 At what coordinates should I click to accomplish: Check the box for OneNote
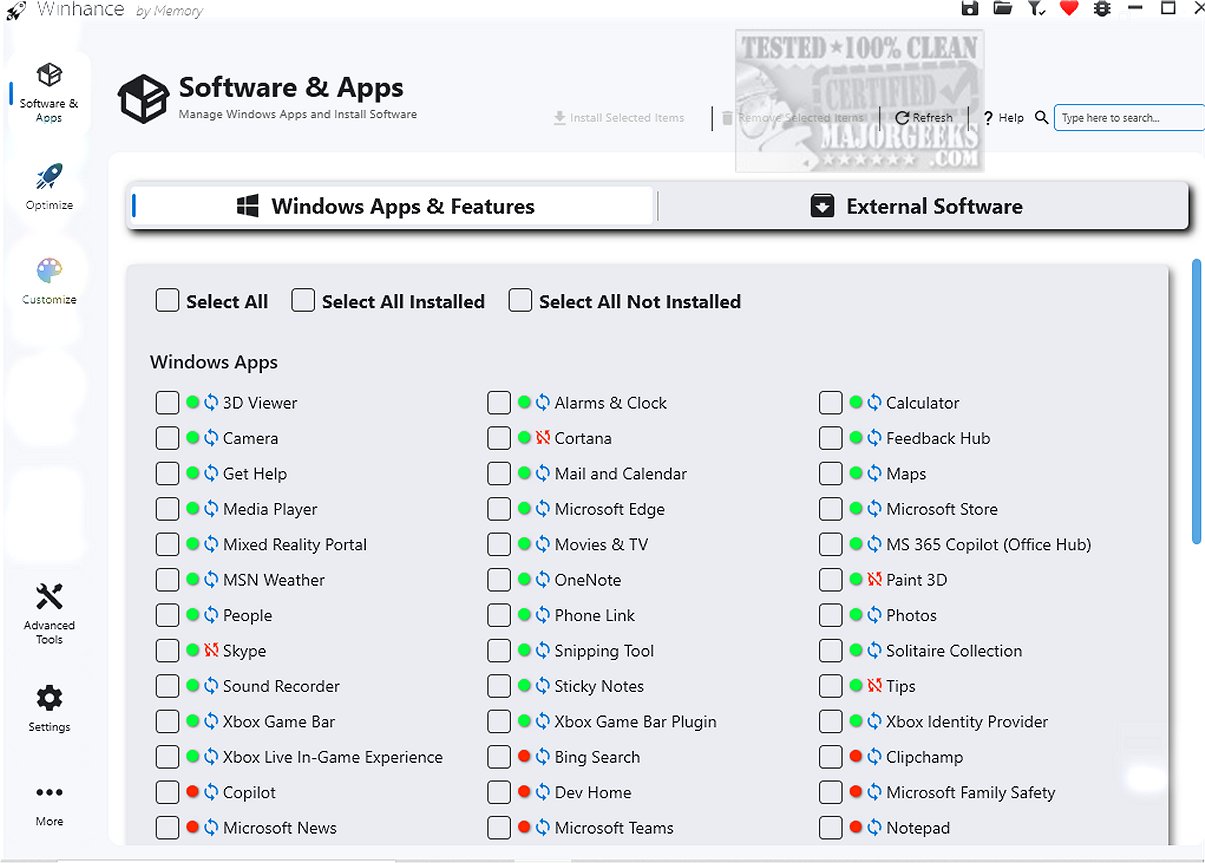pos(499,580)
